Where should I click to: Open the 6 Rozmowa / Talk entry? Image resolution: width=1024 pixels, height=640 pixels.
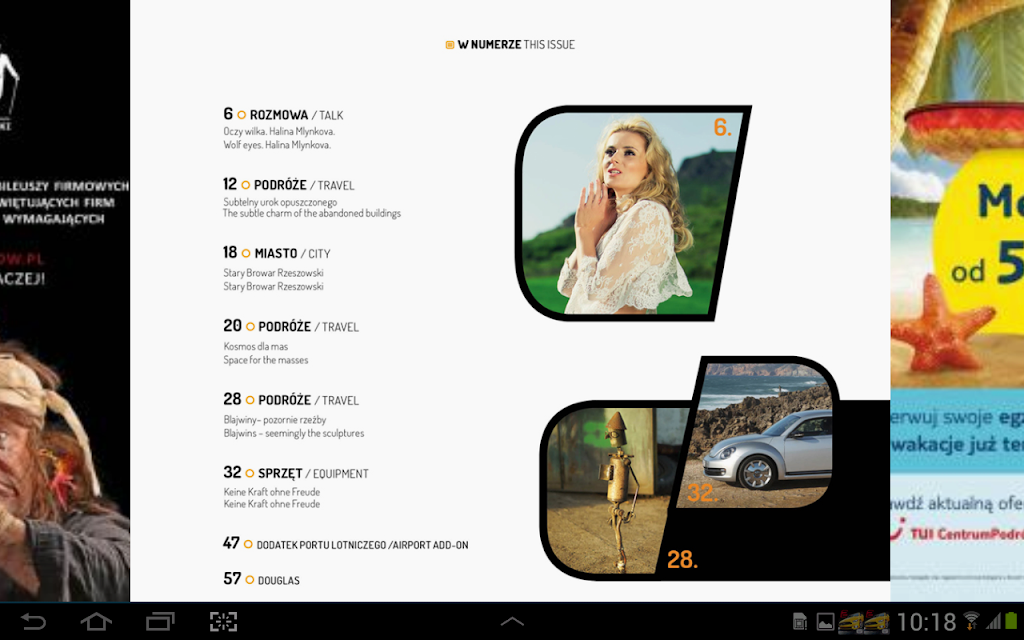click(x=283, y=129)
